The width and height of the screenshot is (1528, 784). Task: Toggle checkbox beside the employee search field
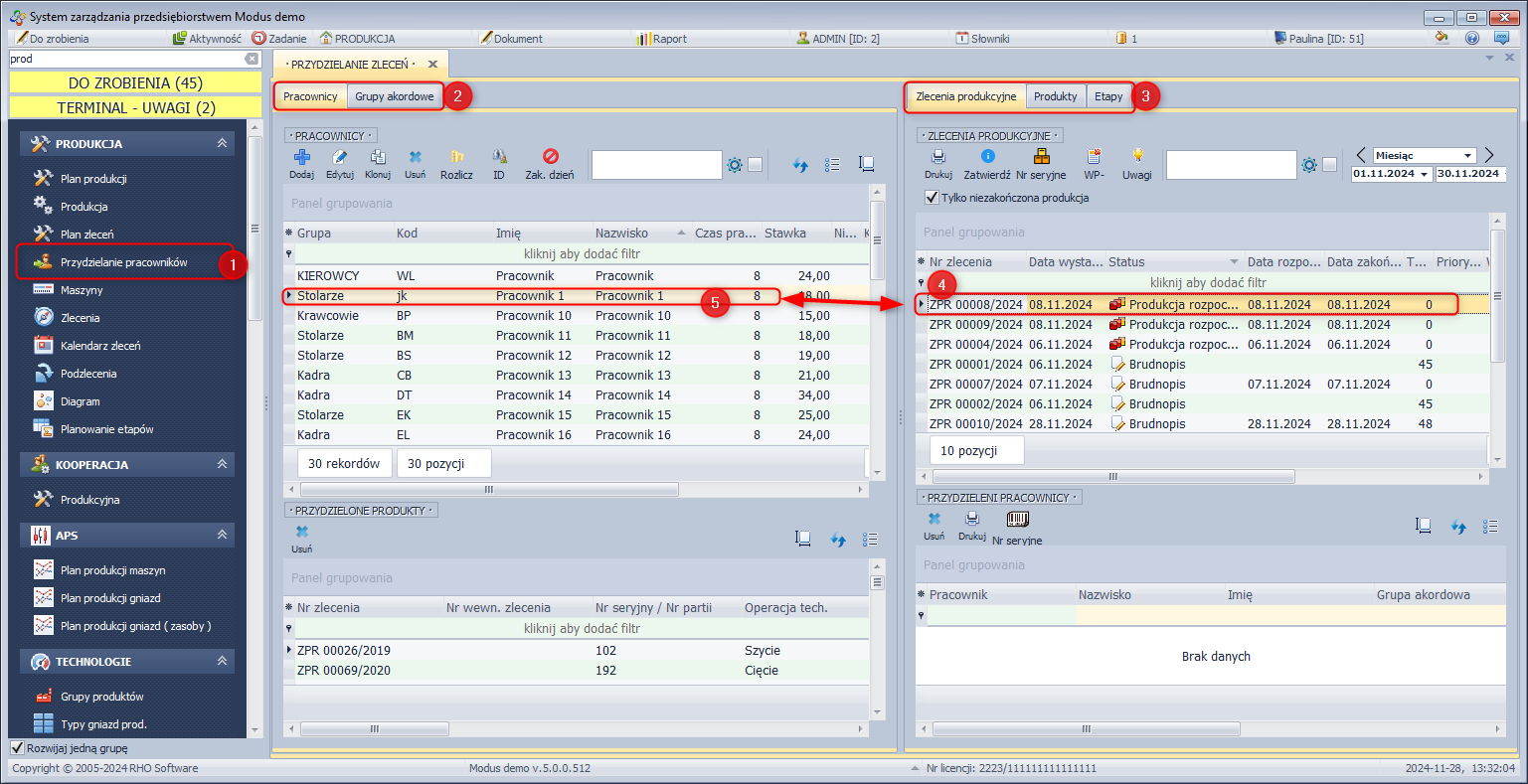[756, 165]
